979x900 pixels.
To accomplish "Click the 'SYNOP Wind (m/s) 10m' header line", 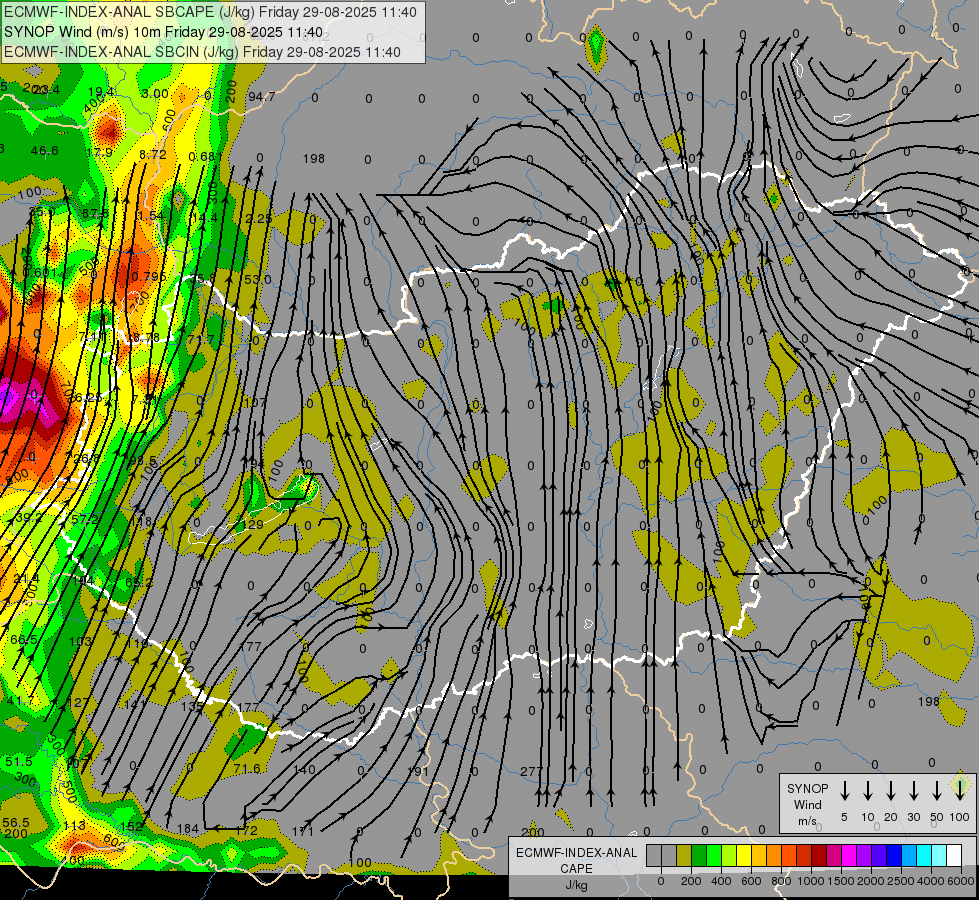I will tap(164, 32).
